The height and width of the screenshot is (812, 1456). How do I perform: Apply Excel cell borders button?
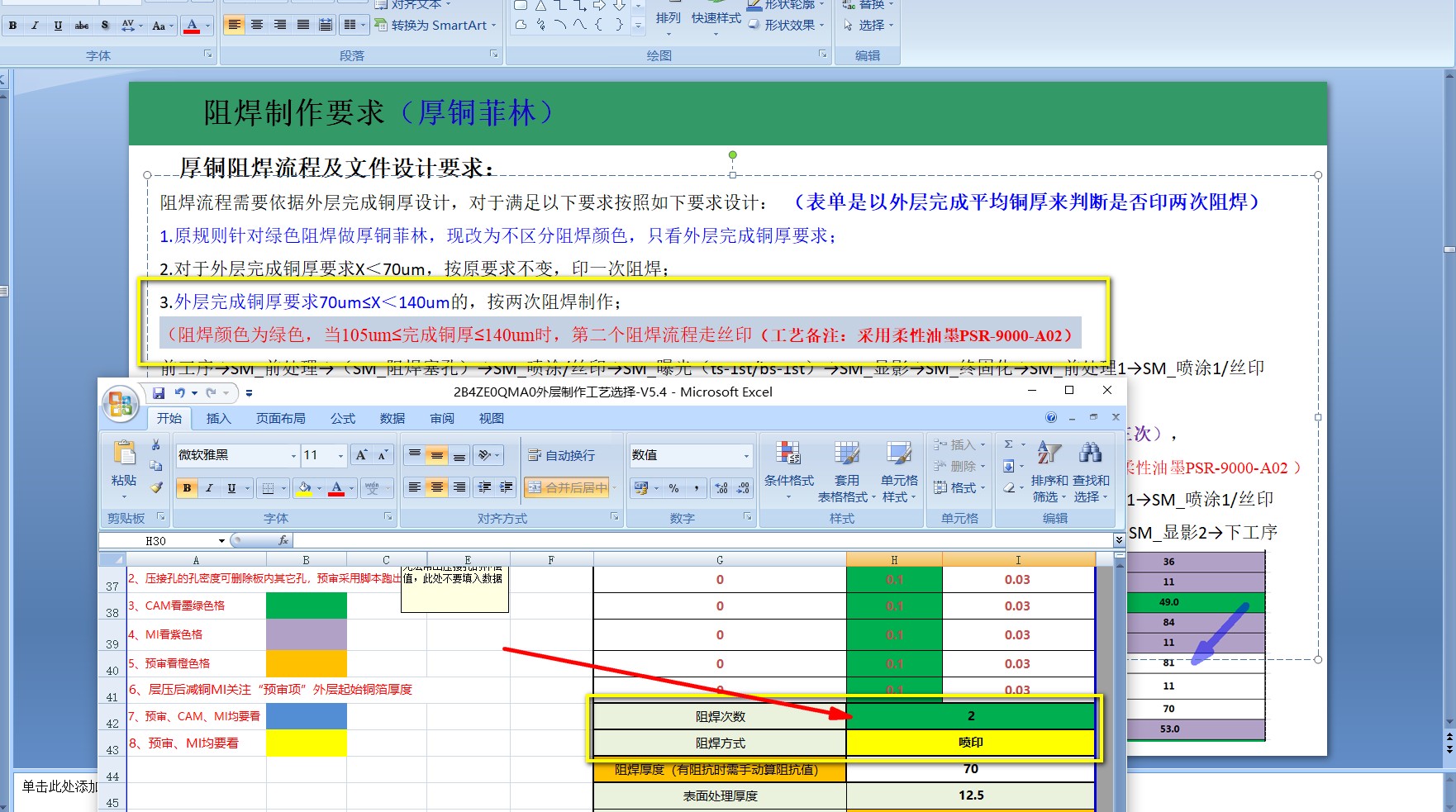click(x=267, y=488)
